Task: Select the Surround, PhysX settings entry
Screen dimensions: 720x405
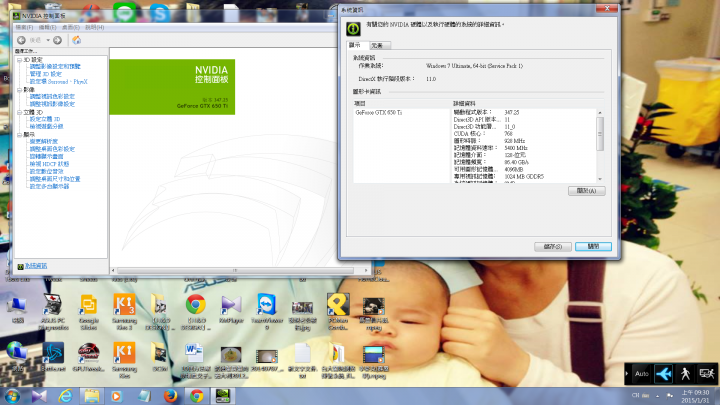Action: pyautogui.click(x=58, y=82)
